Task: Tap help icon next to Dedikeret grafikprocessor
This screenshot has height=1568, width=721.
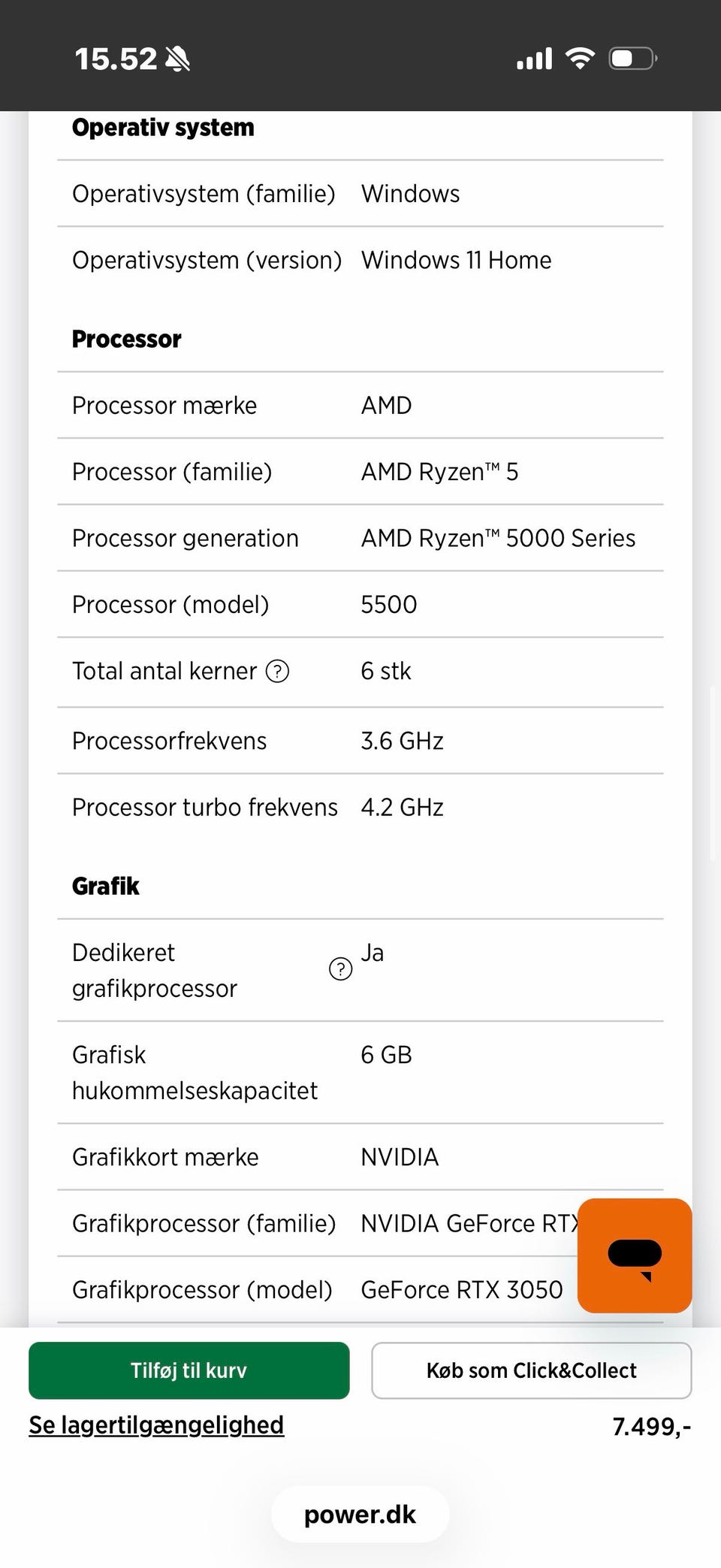Action: pos(340,969)
